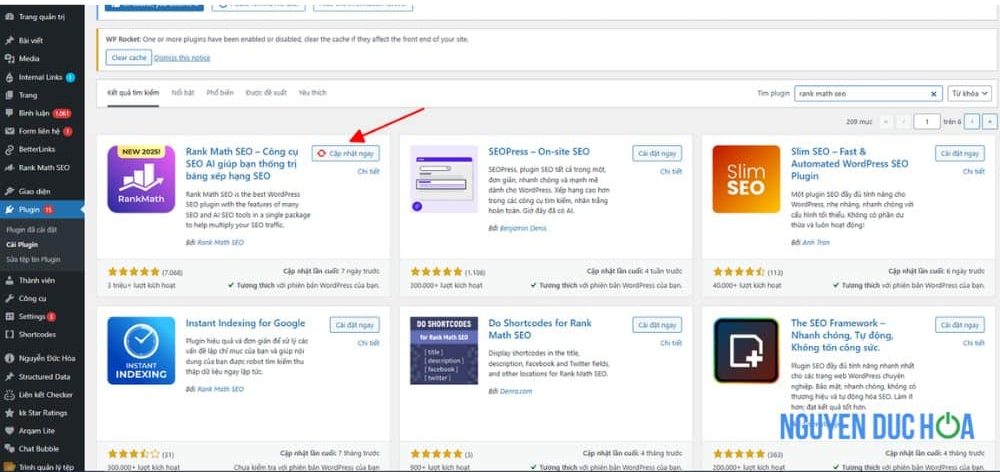Open the Rank Math SEO plugin title
The height and width of the screenshot is (472, 1000).
tap(242, 163)
